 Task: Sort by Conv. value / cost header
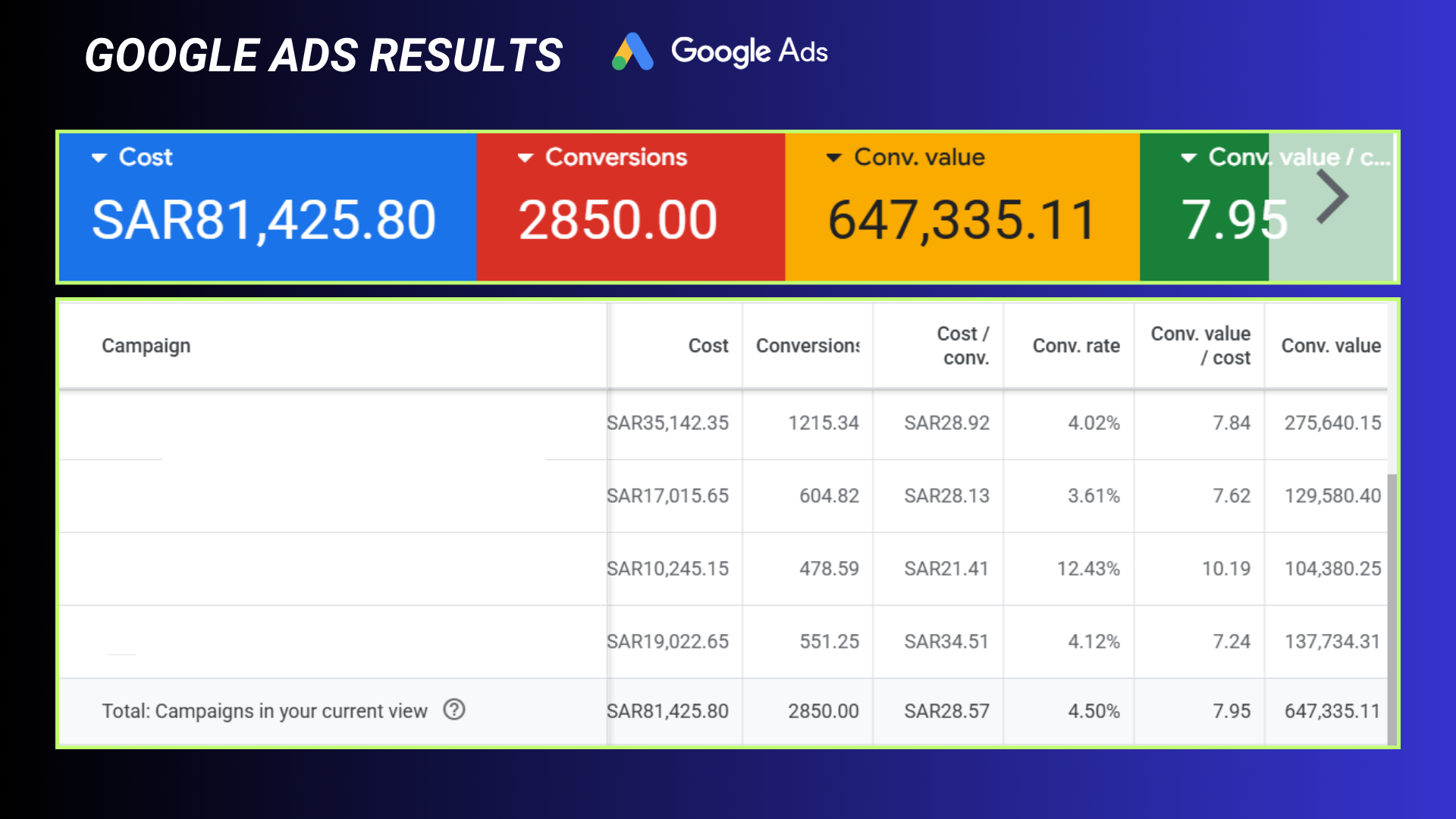1200,346
